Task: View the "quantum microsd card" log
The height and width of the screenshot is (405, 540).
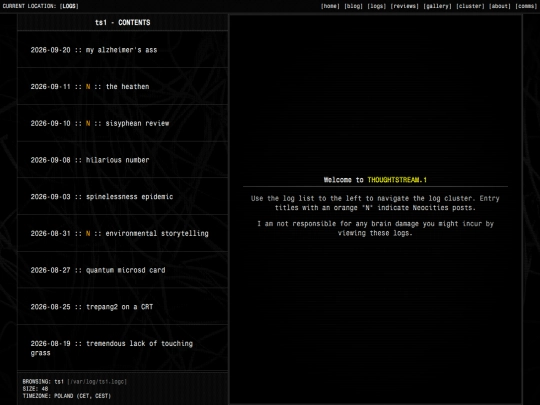Action: [x=123, y=270]
